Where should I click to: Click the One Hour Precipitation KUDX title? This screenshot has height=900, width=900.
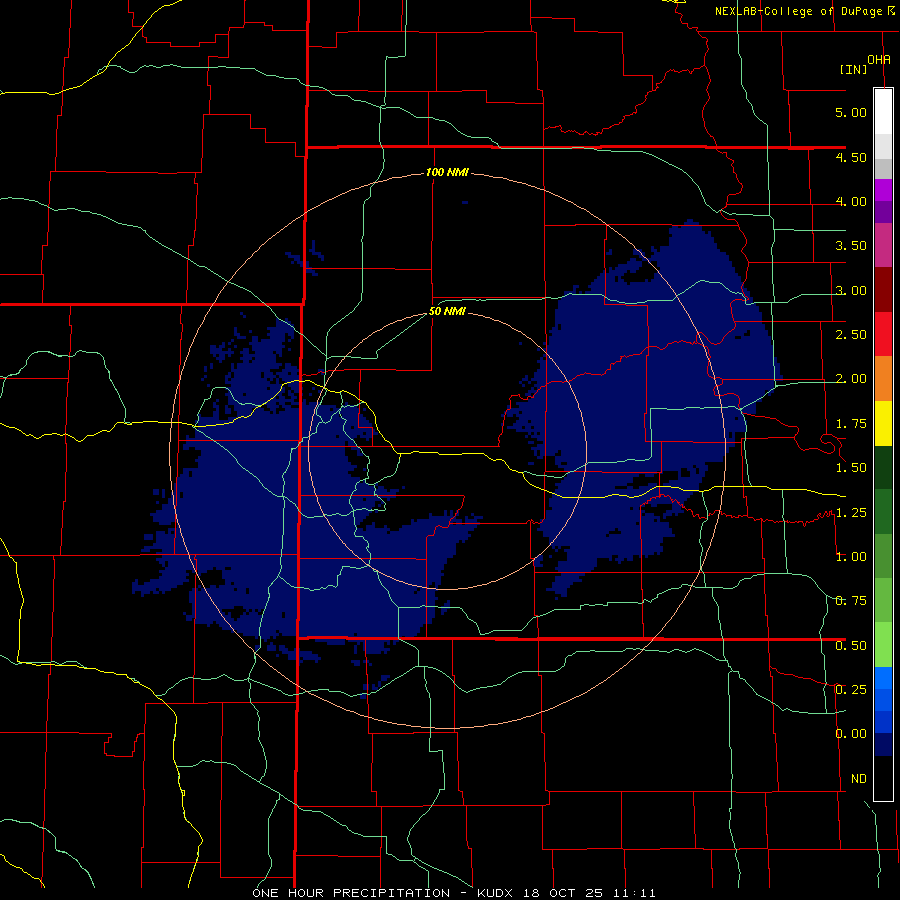click(x=453, y=893)
